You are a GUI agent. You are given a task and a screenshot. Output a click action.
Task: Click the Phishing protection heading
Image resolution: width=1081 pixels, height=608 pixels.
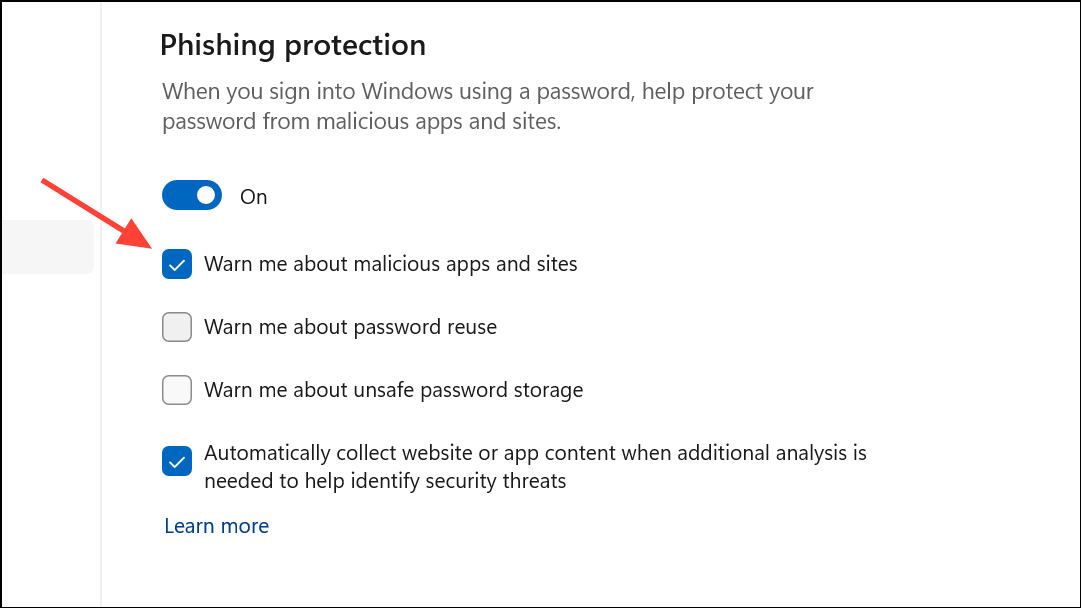click(293, 45)
